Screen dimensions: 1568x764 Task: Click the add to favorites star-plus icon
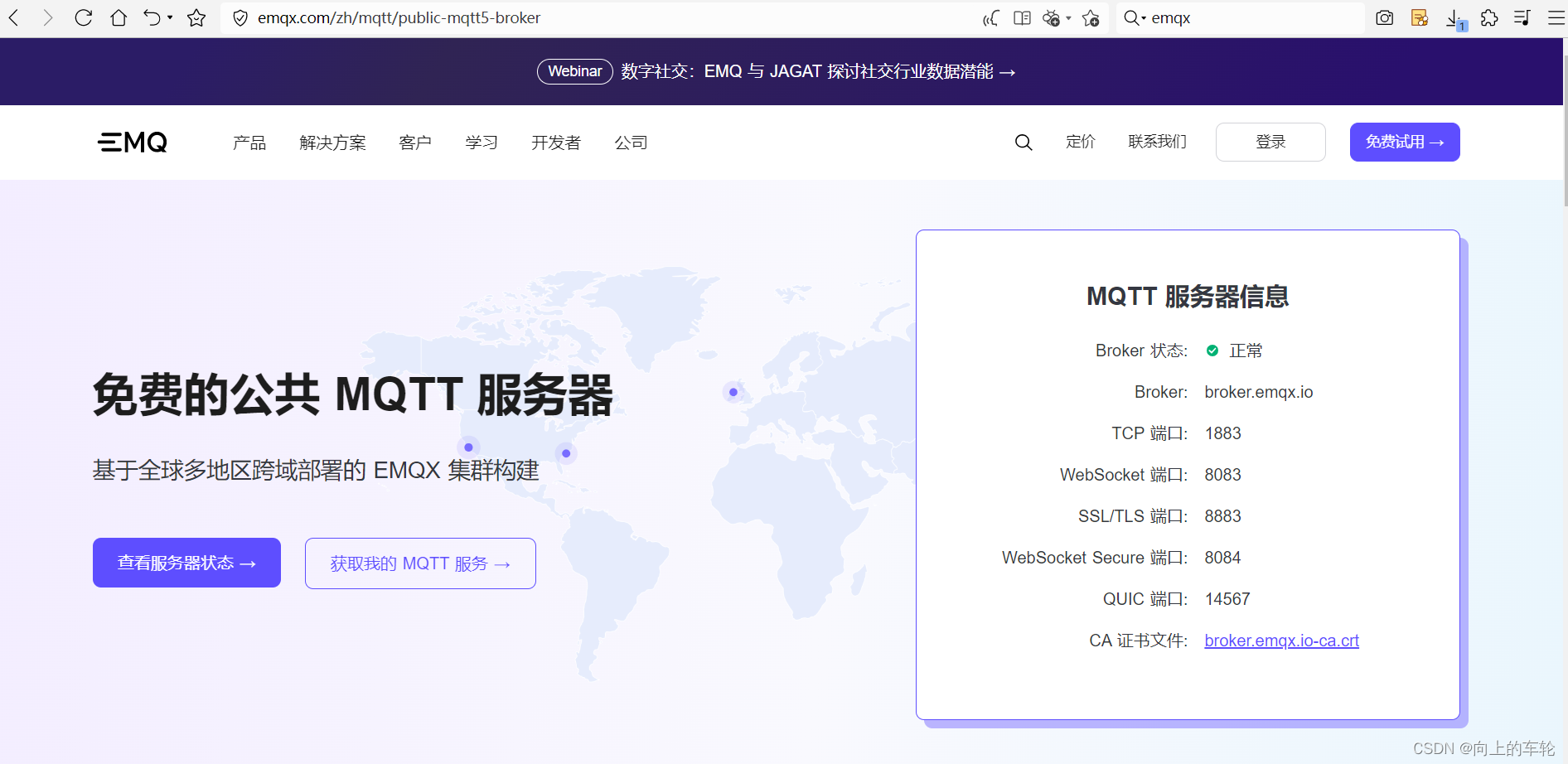1091,18
